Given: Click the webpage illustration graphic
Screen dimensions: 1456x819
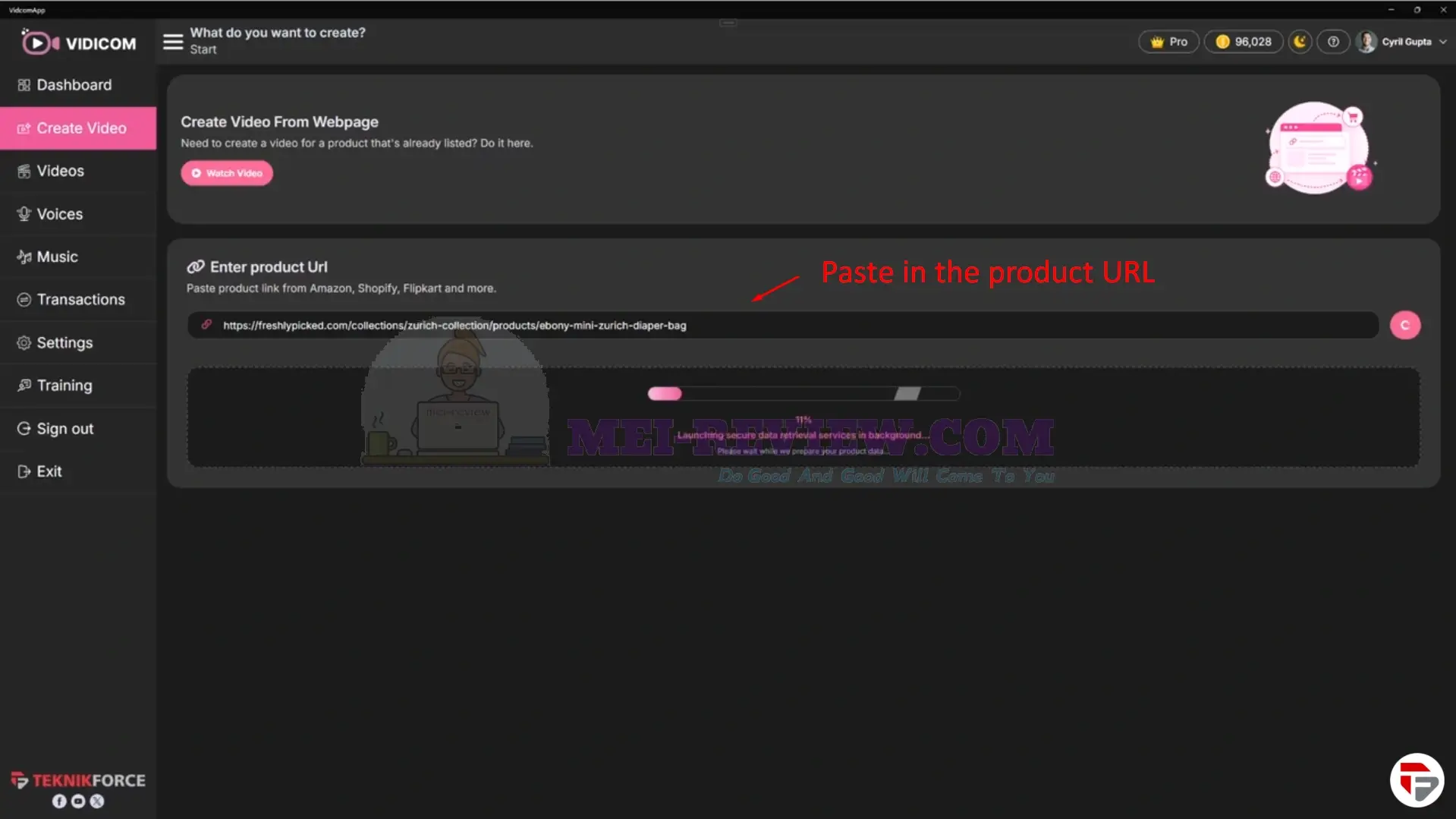Looking at the screenshot, I should click(1320, 147).
